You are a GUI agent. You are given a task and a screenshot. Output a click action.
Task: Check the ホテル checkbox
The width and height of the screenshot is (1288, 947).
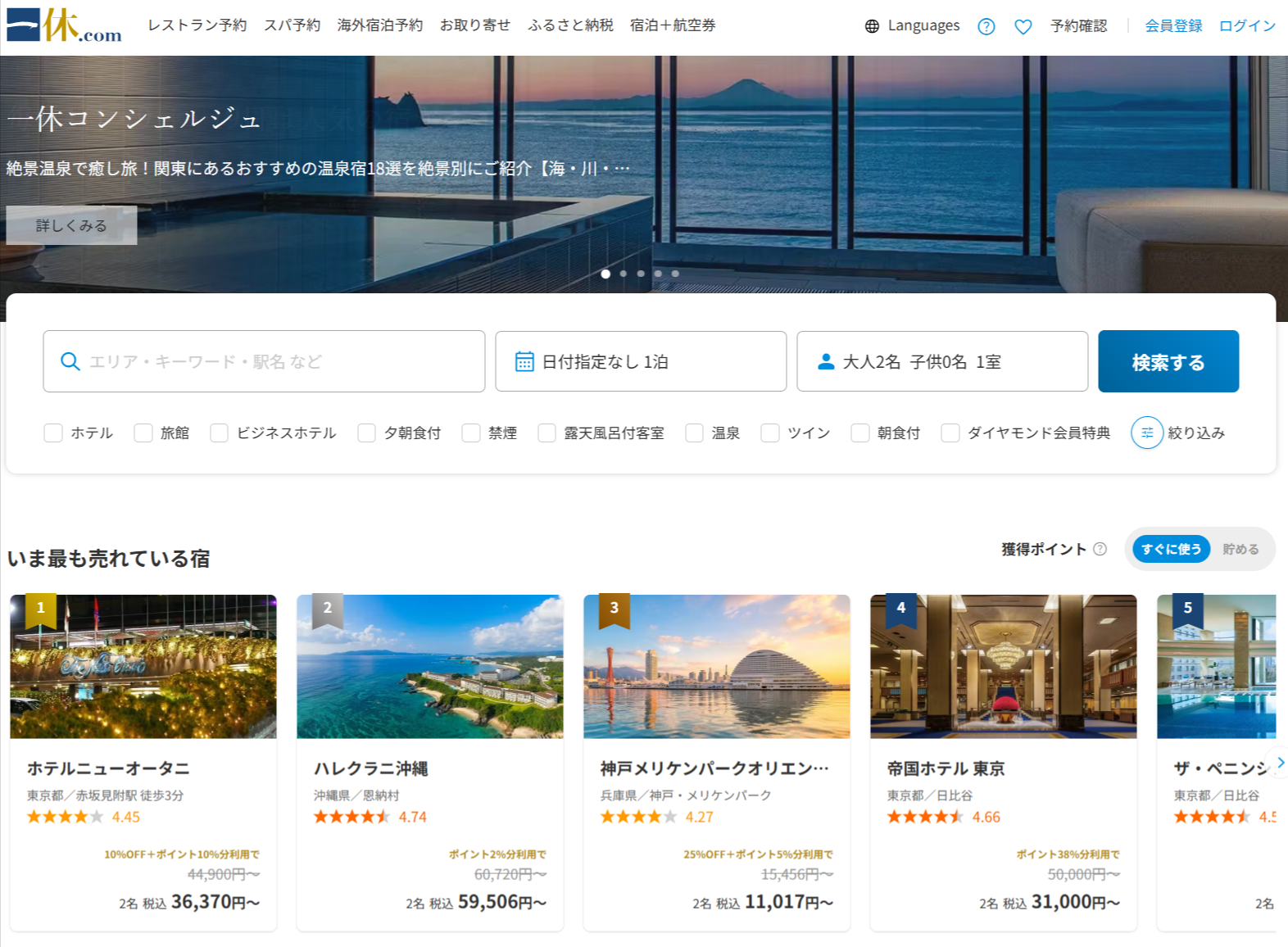[x=53, y=433]
